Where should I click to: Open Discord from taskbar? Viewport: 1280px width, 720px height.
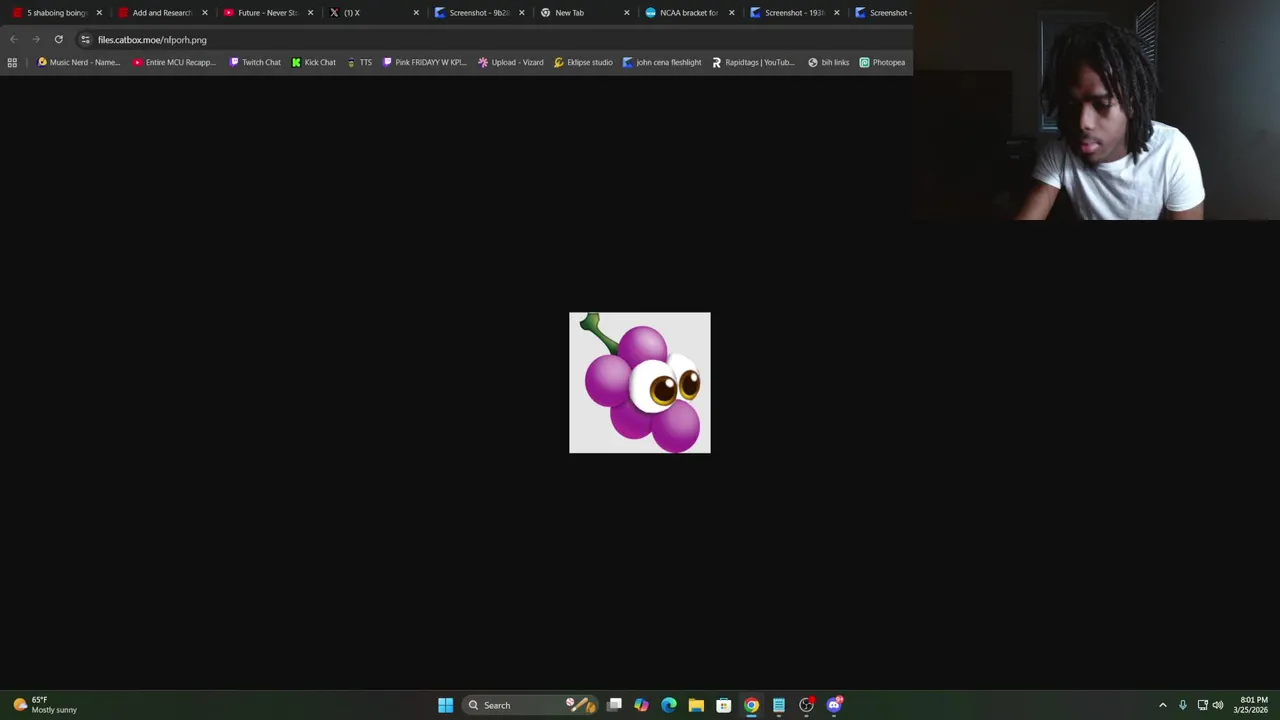point(834,705)
